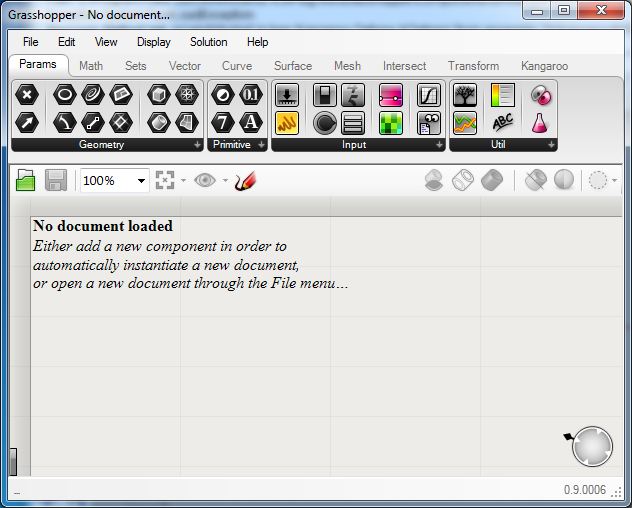Select the Number primitive (0.1 icon)
The height and width of the screenshot is (508, 632).
pos(251,95)
